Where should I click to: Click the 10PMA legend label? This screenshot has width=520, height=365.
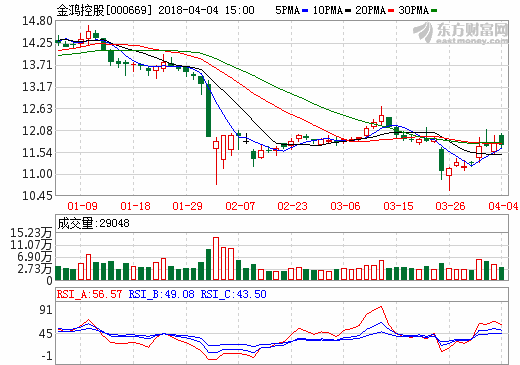coord(328,10)
